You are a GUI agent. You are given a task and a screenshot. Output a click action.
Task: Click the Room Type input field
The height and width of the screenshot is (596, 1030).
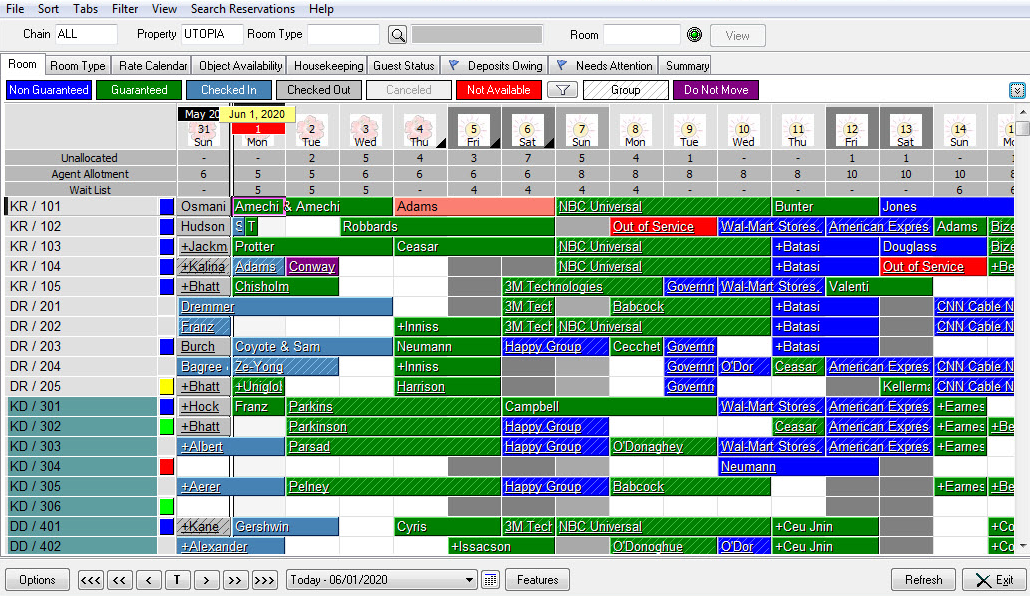pyautogui.click(x=343, y=34)
